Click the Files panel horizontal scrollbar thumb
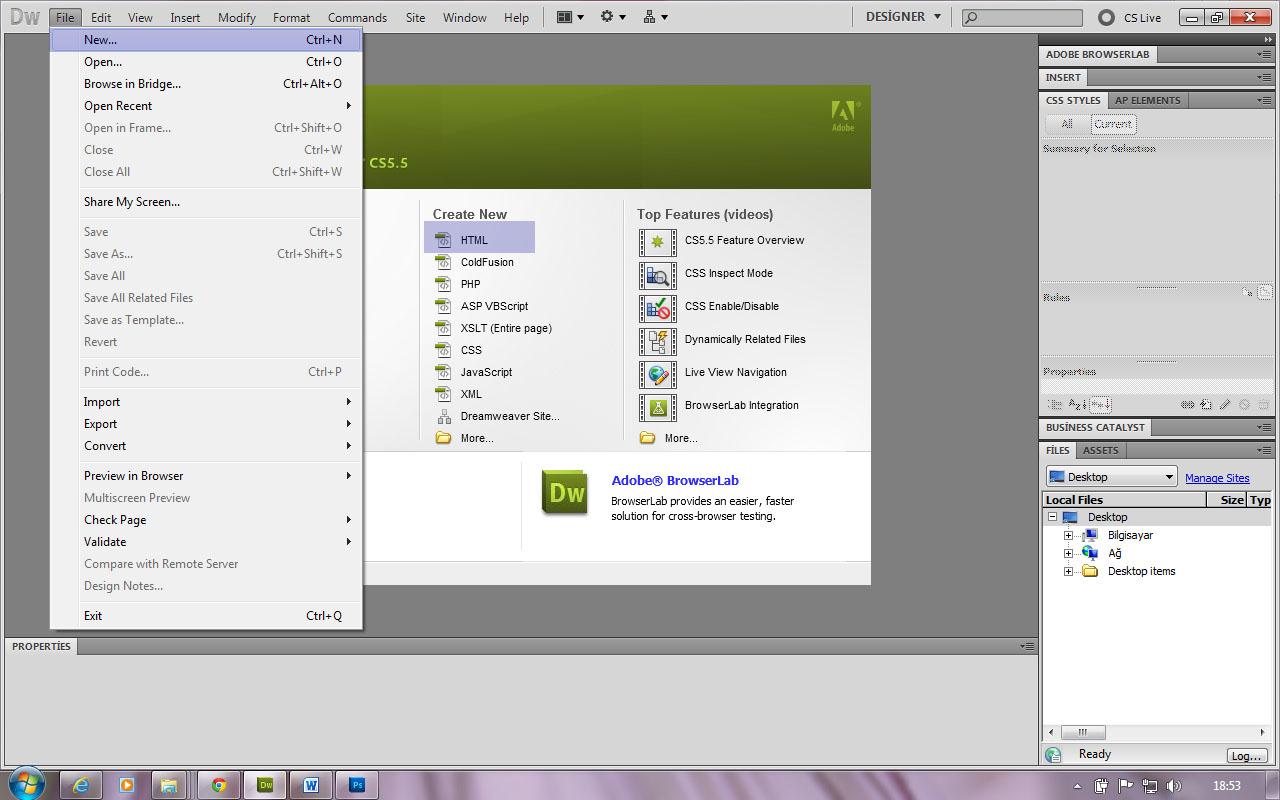The width and height of the screenshot is (1280, 800). pos(1082,732)
